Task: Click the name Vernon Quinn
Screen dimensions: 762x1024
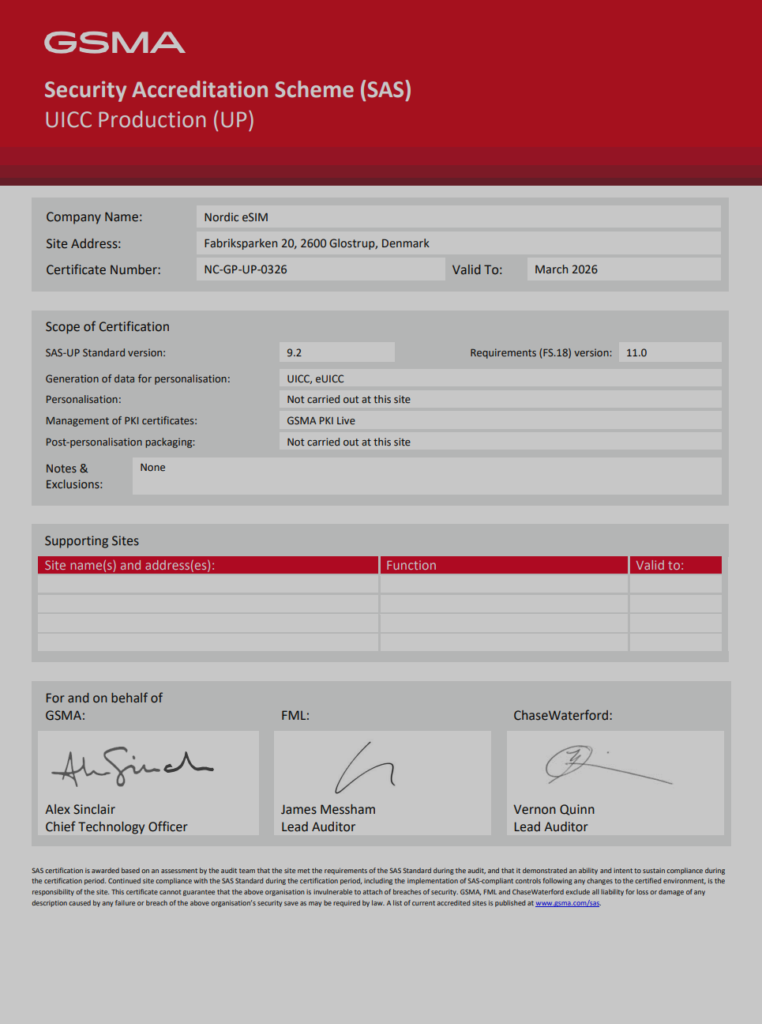Action: pyautogui.click(x=554, y=809)
